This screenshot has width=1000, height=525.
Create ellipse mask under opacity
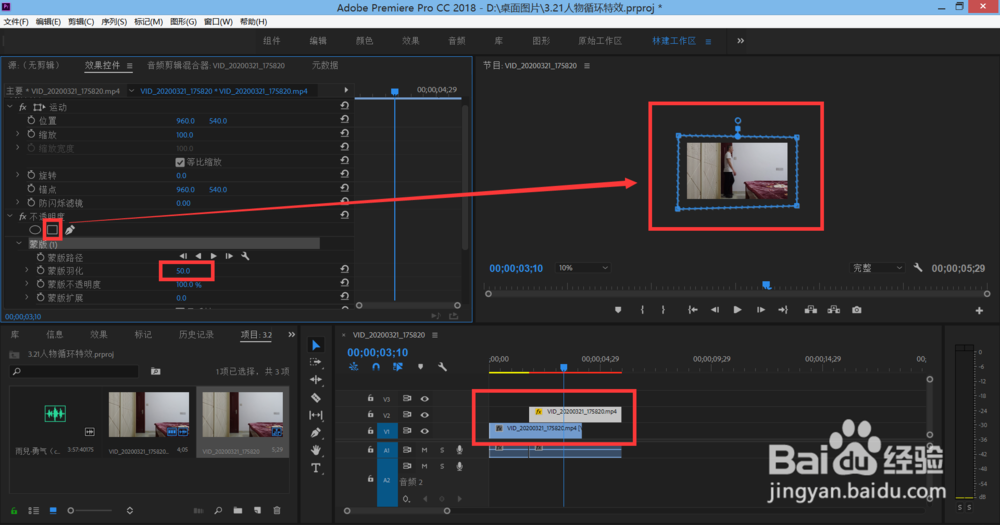pos(35,230)
